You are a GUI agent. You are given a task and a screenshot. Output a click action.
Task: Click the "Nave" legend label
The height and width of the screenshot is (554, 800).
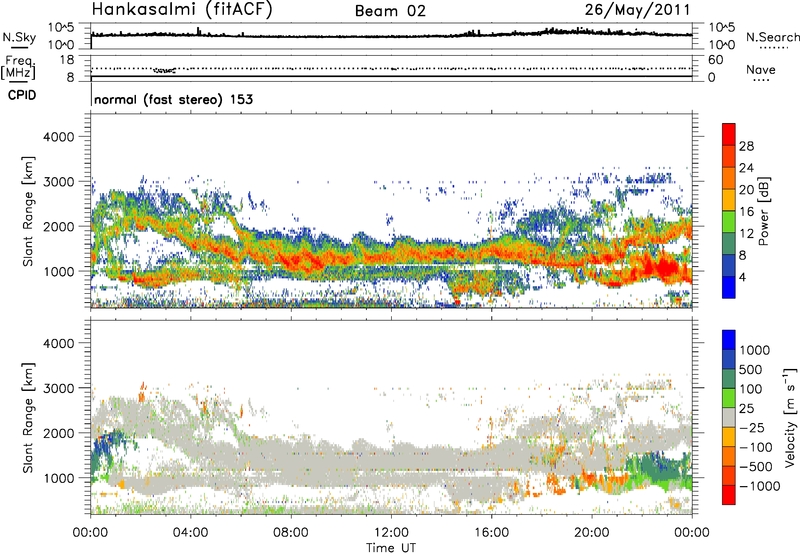pos(761,69)
